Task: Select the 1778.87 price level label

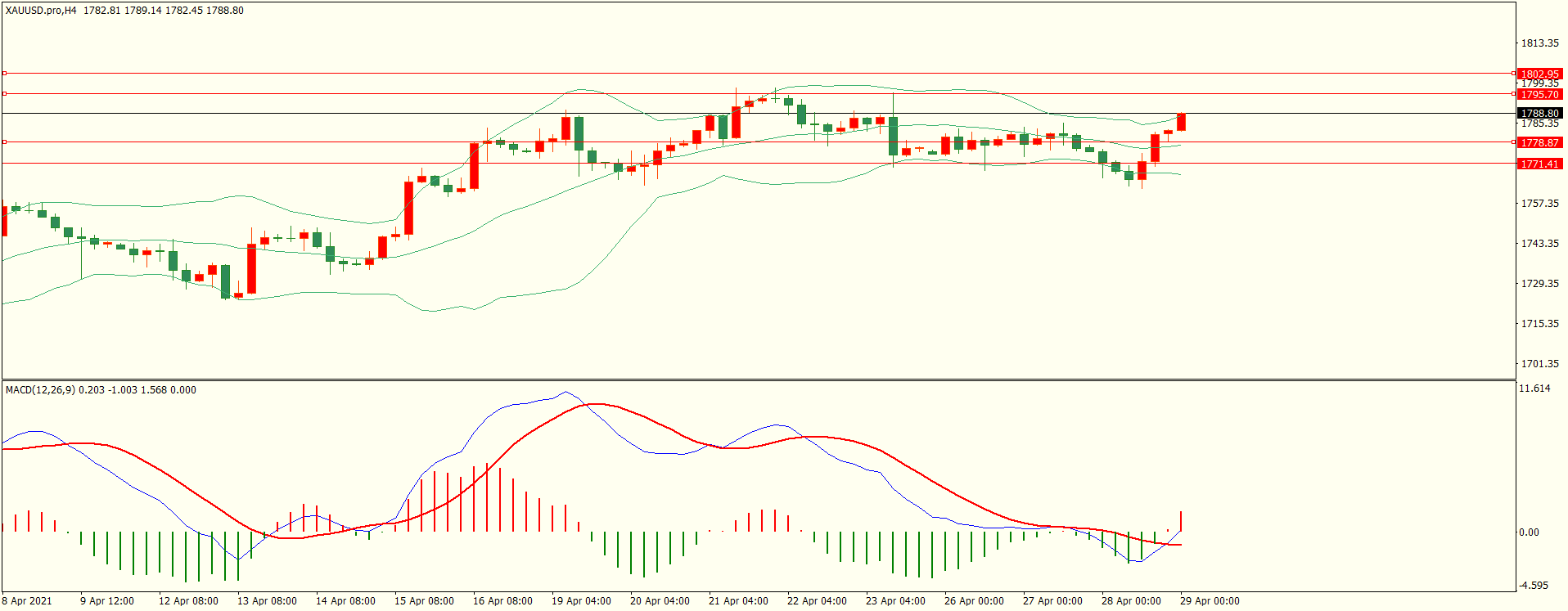Action: click(x=1539, y=142)
